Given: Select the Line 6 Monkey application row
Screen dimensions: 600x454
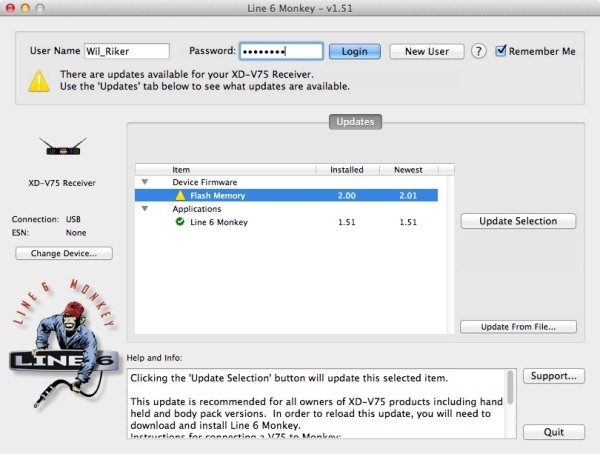Looking at the screenshot, I should coord(286,222).
